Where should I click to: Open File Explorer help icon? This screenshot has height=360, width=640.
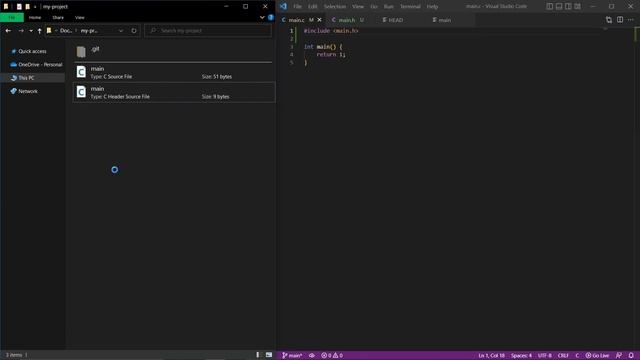(x=271, y=18)
